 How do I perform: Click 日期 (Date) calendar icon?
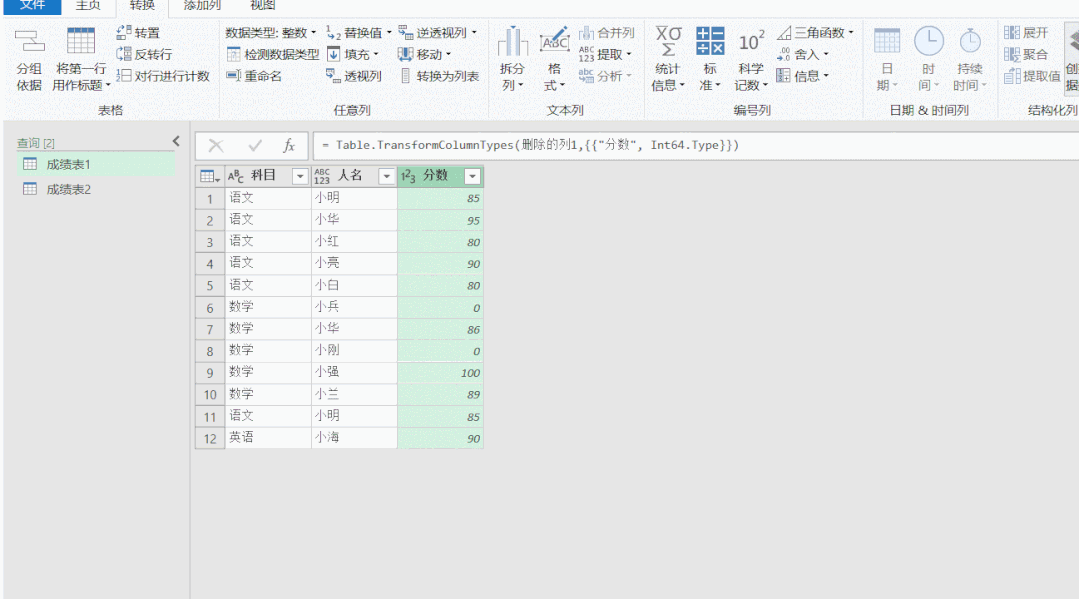pyautogui.click(x=887, y=41)
